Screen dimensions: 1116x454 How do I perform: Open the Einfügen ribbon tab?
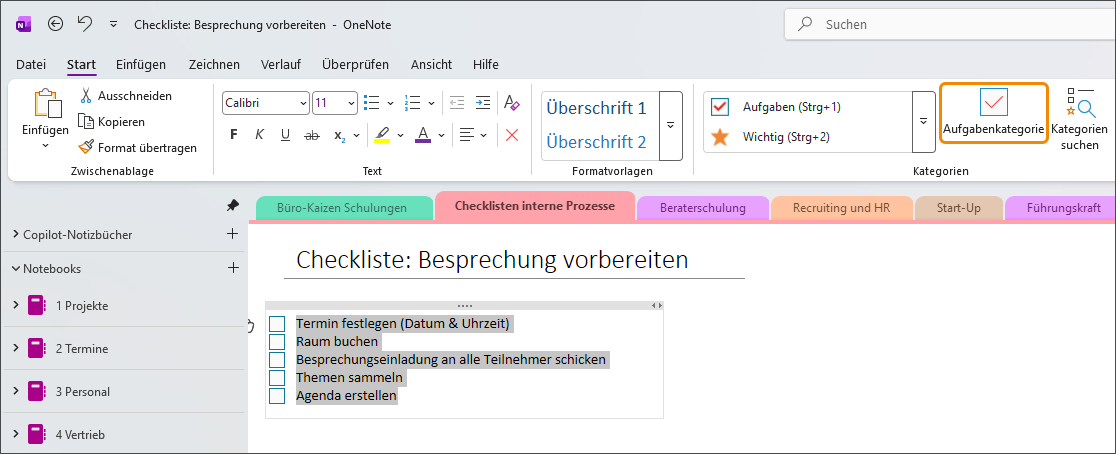click(141, 64)
